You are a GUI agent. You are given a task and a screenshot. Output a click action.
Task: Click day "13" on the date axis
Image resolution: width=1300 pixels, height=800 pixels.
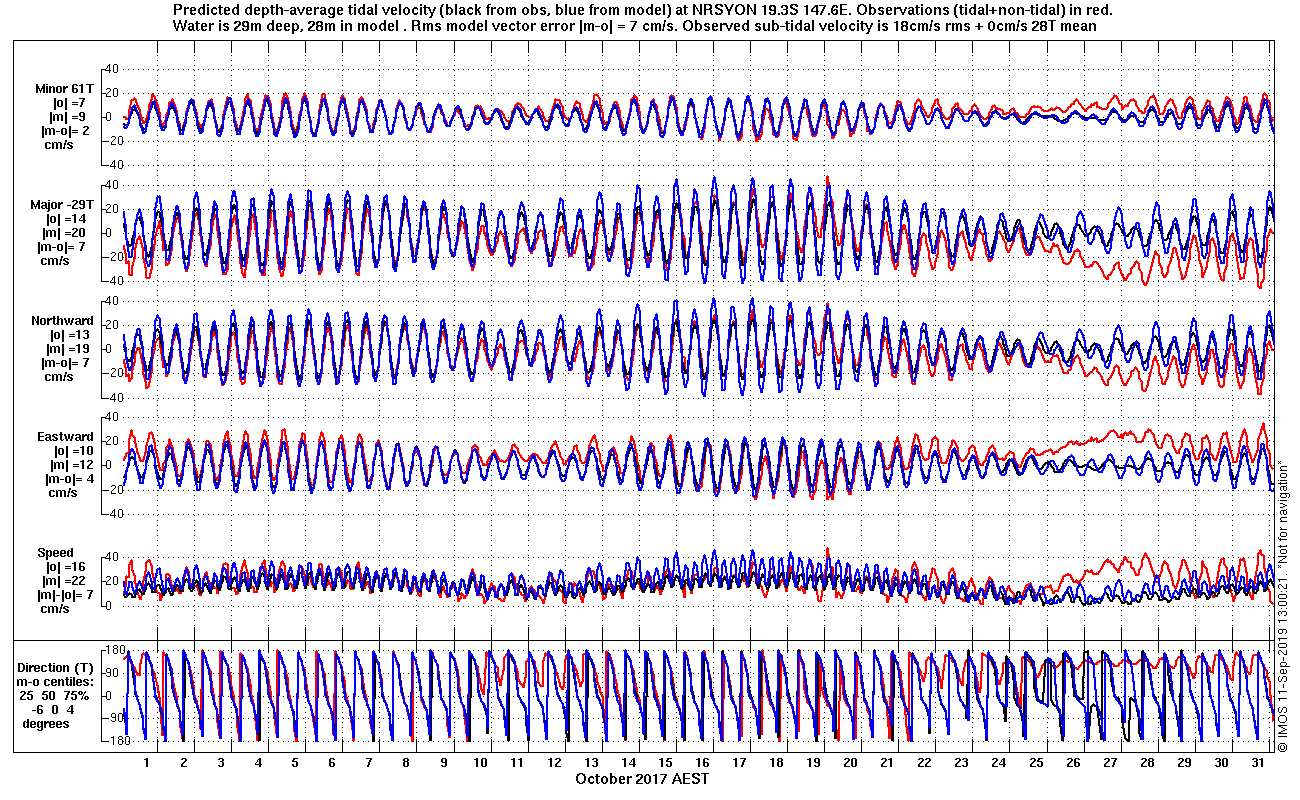[591, 762]
